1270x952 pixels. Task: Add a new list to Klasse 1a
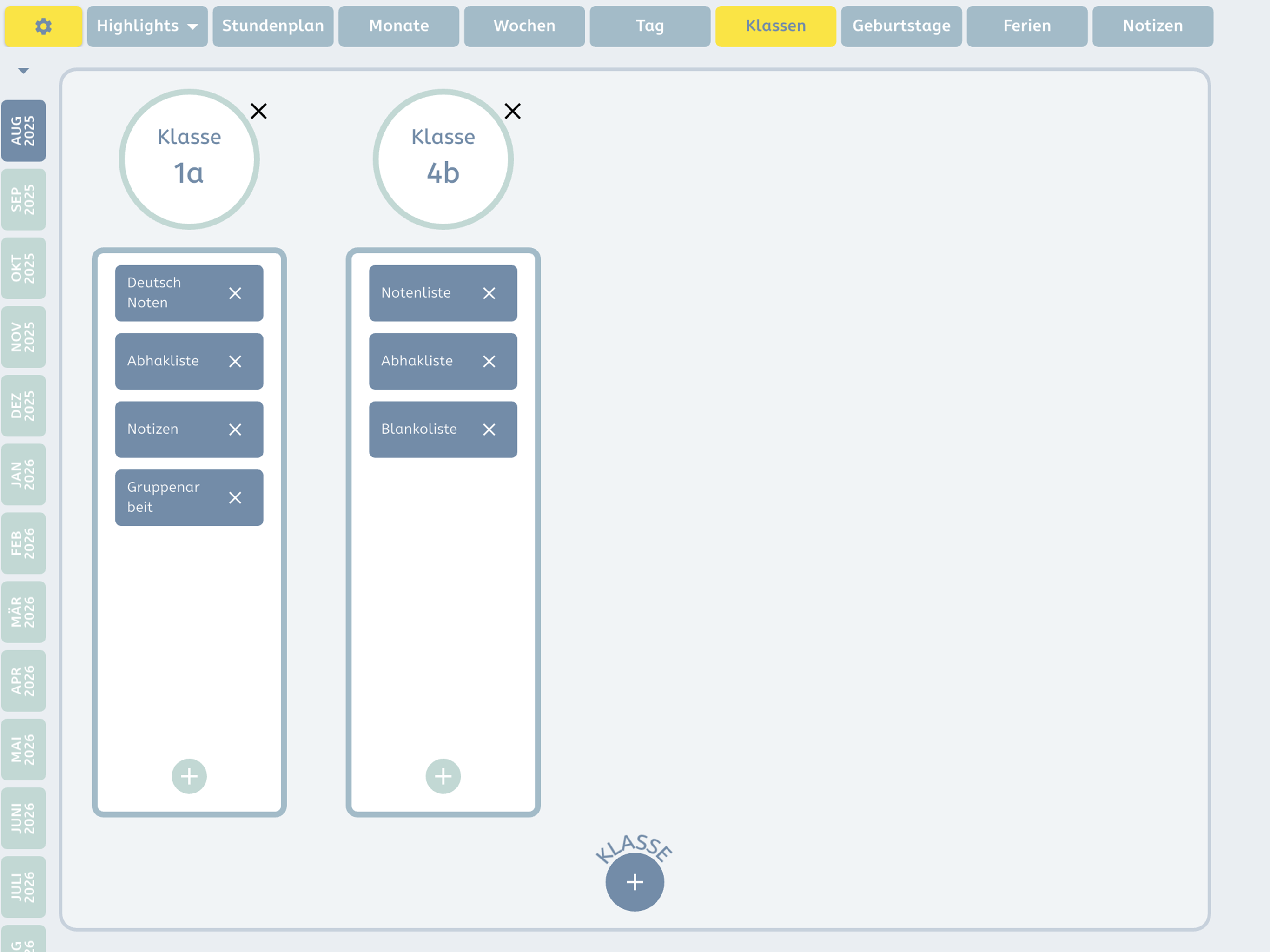[x=190, y=776]
